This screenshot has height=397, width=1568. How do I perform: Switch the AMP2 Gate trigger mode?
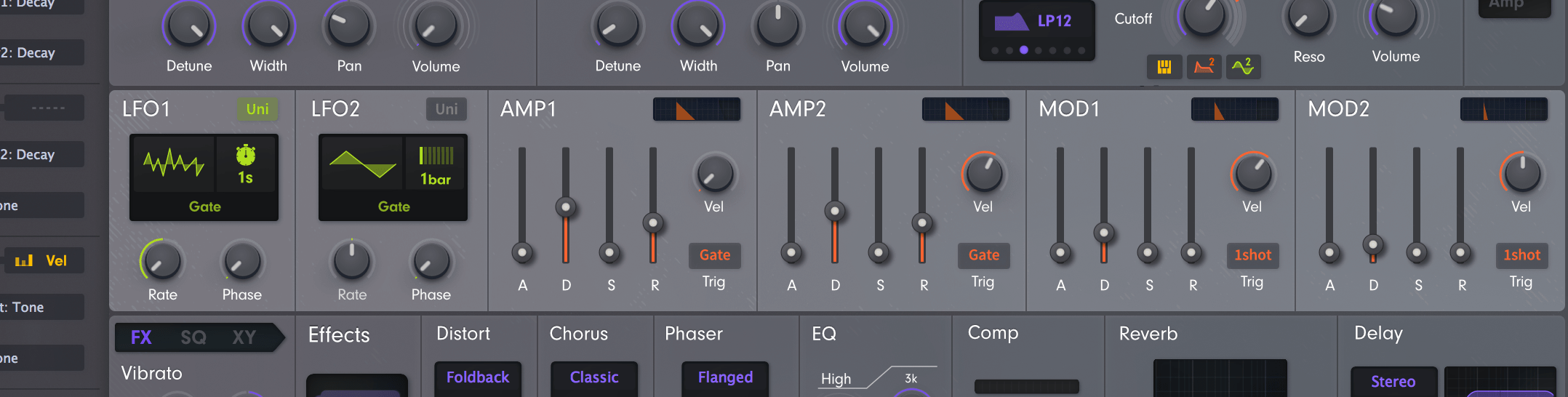984,255
